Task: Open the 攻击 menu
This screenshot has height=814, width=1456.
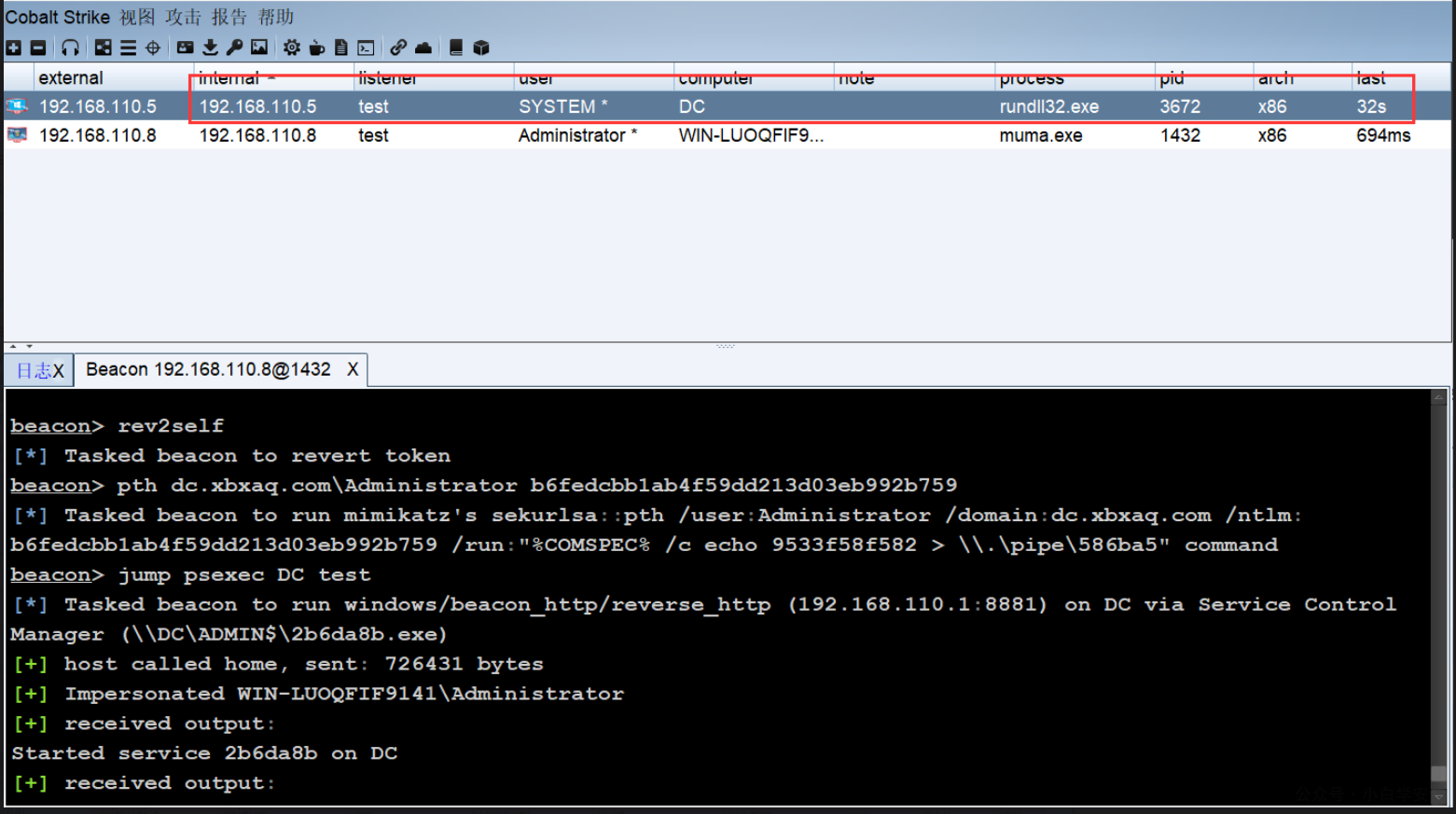Action: coord(183,17)
